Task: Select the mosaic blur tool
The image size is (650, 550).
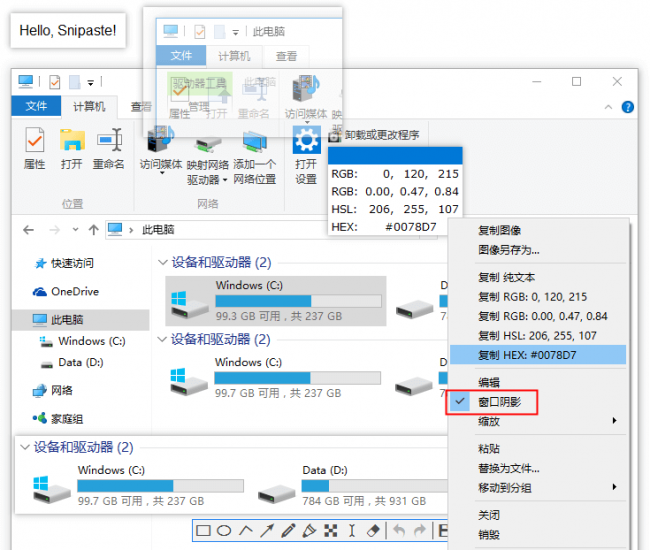Action: pos(330,531)
